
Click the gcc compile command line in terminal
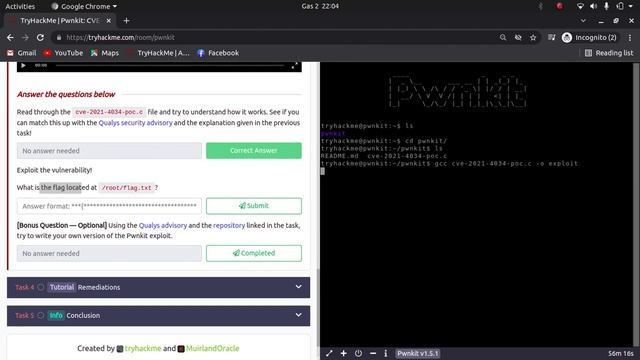pyautogui.click(x=449, y=164)
